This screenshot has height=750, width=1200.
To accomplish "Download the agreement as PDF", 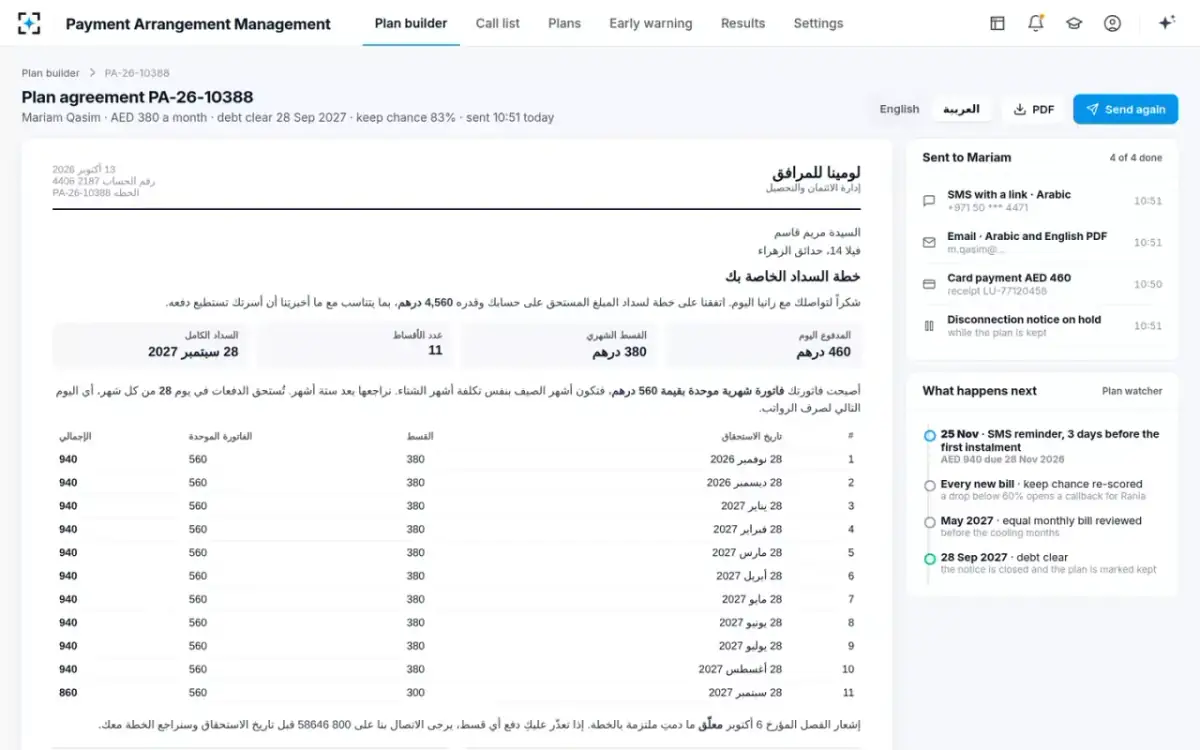I will point(1034,109).
